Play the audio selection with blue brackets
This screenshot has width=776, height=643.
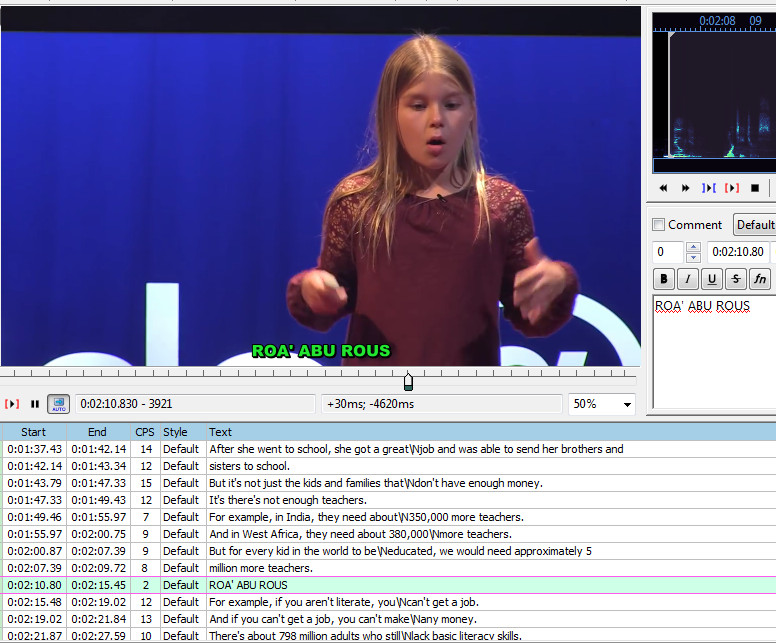pyautogui.click(x=709, y=188)
